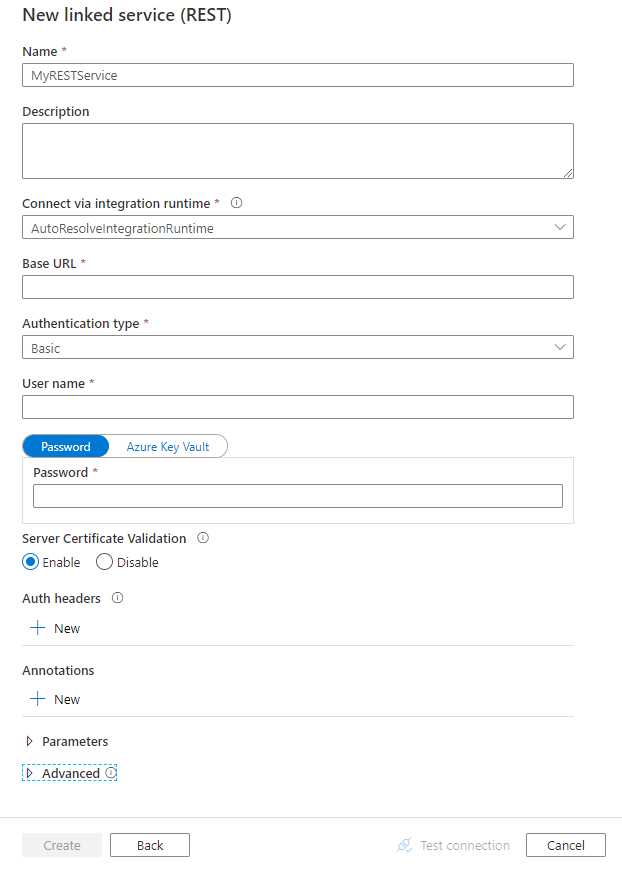Image resolution: width=622 pixels, height=870 pixels.
Task: Click the info icon next to Auth headers
Action: click(x=117, y=598)
